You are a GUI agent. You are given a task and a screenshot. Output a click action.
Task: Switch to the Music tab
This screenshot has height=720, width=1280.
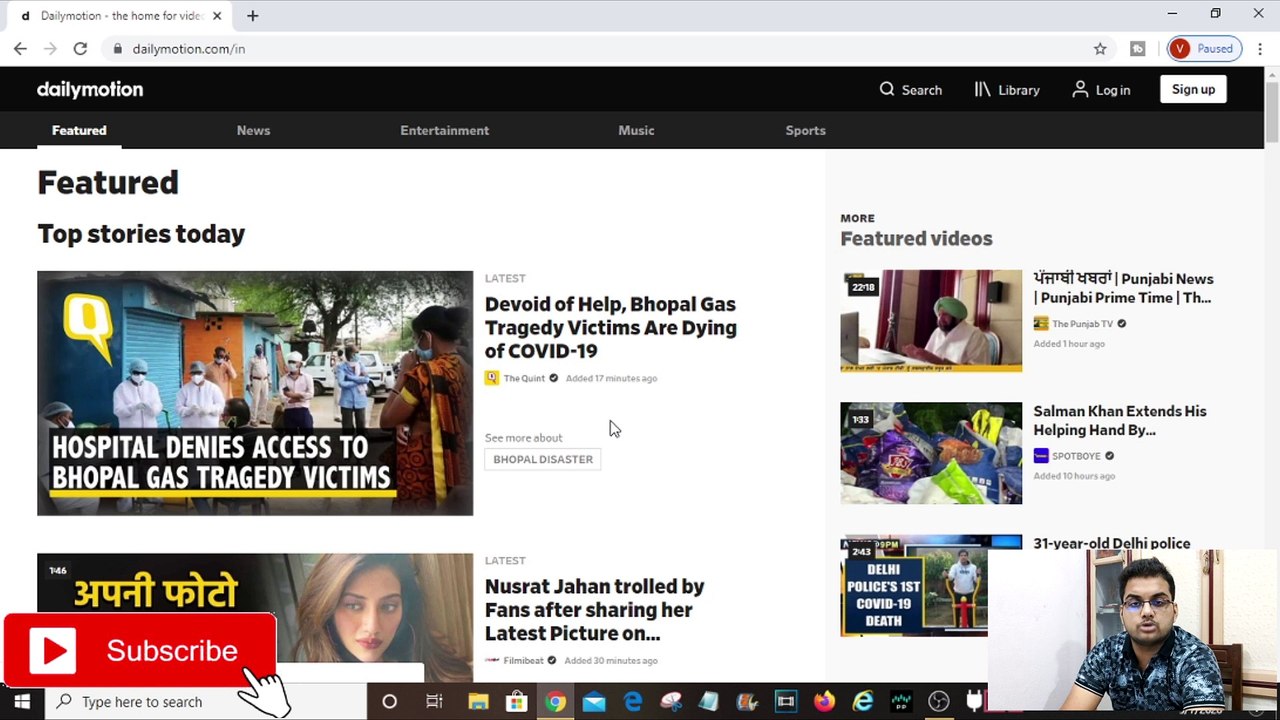pyautogui.click(x=636, y=130)
